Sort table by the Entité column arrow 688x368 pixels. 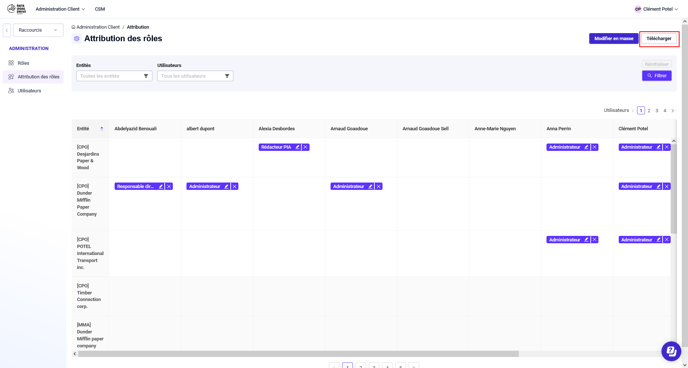coord(102,129)
